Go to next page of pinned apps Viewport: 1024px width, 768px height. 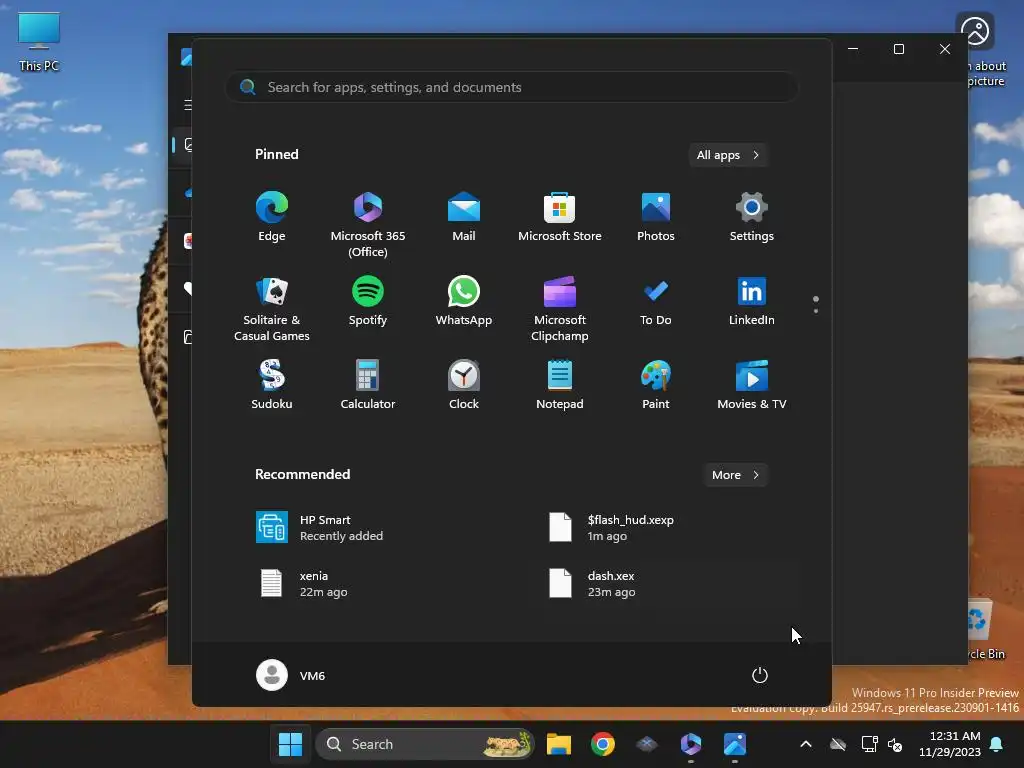(x=816, y=311)
